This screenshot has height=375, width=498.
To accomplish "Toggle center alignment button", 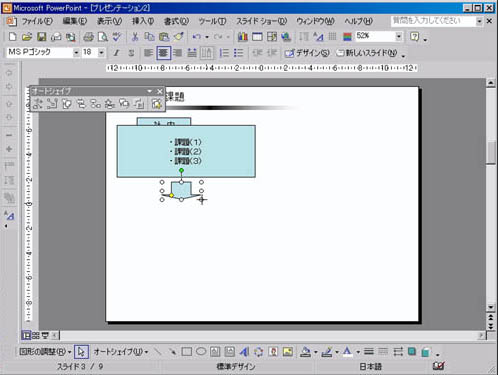I will pyautogui.click(x=163, y=53).
